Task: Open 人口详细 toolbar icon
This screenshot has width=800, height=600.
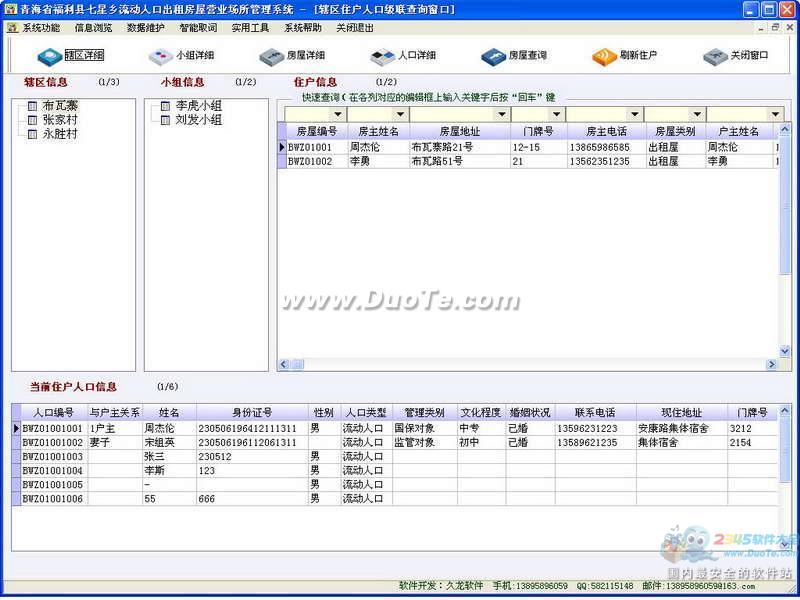Action: pos(383,56)
